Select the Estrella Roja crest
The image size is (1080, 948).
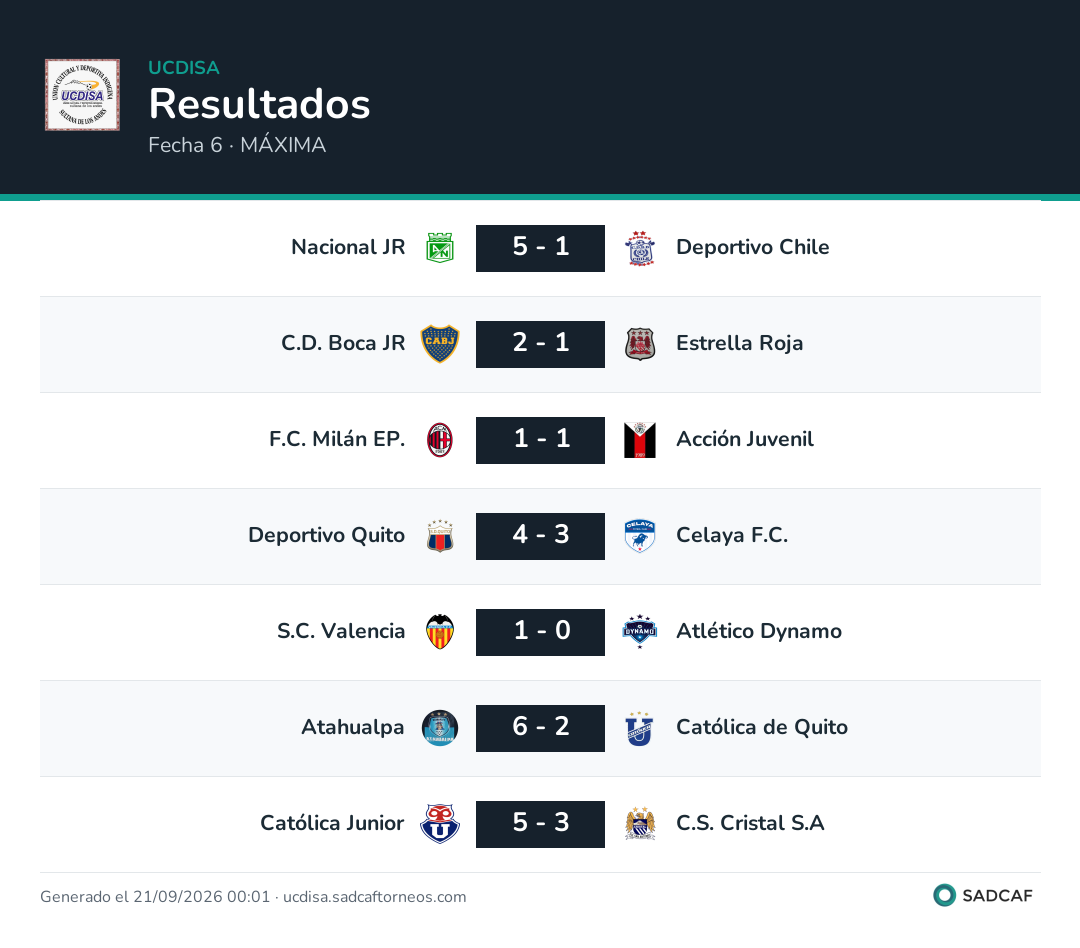640,344
